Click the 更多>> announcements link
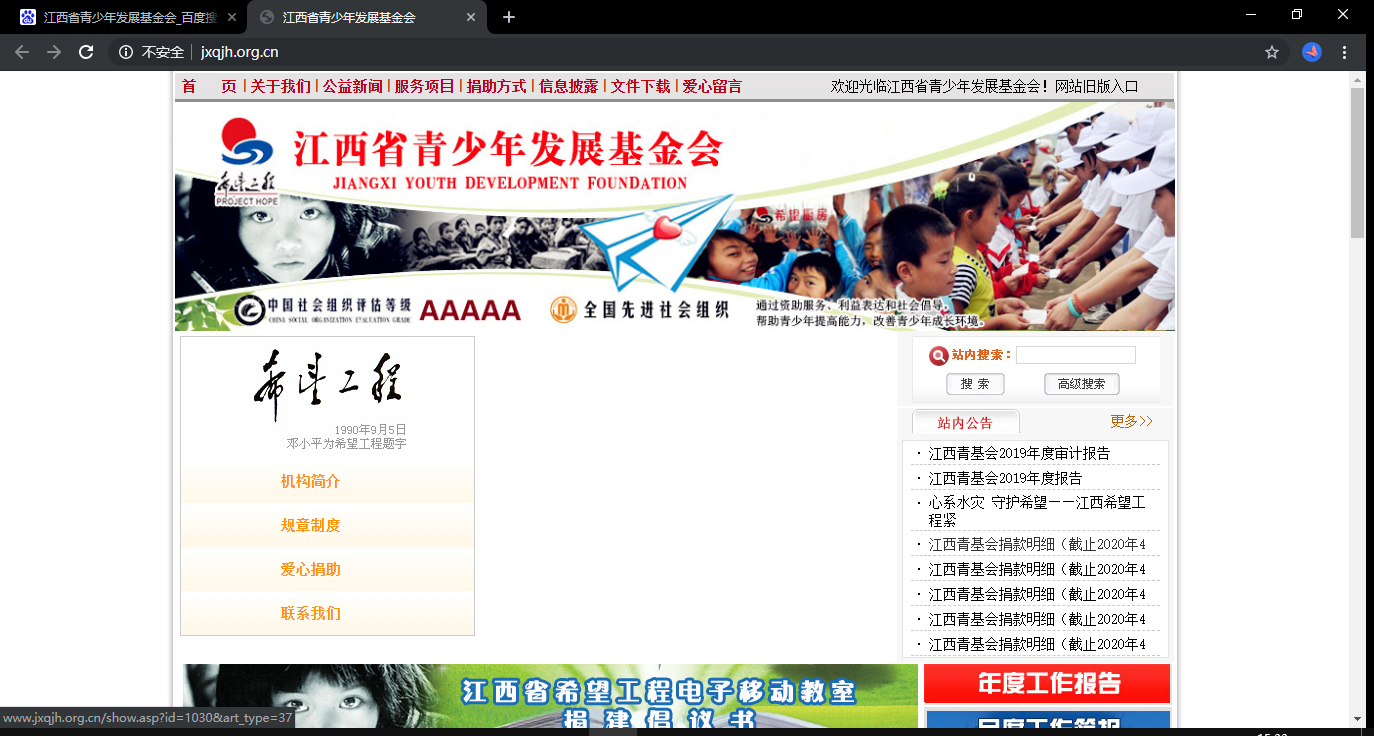1374x736 pixels. click(1131, 421)
